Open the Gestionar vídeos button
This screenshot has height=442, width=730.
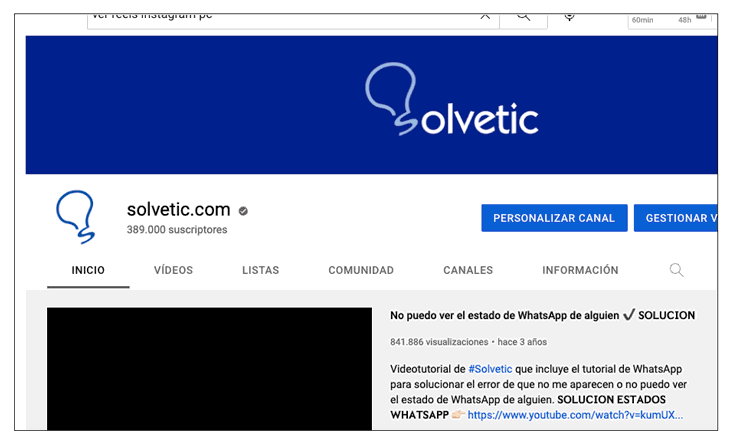676,218
